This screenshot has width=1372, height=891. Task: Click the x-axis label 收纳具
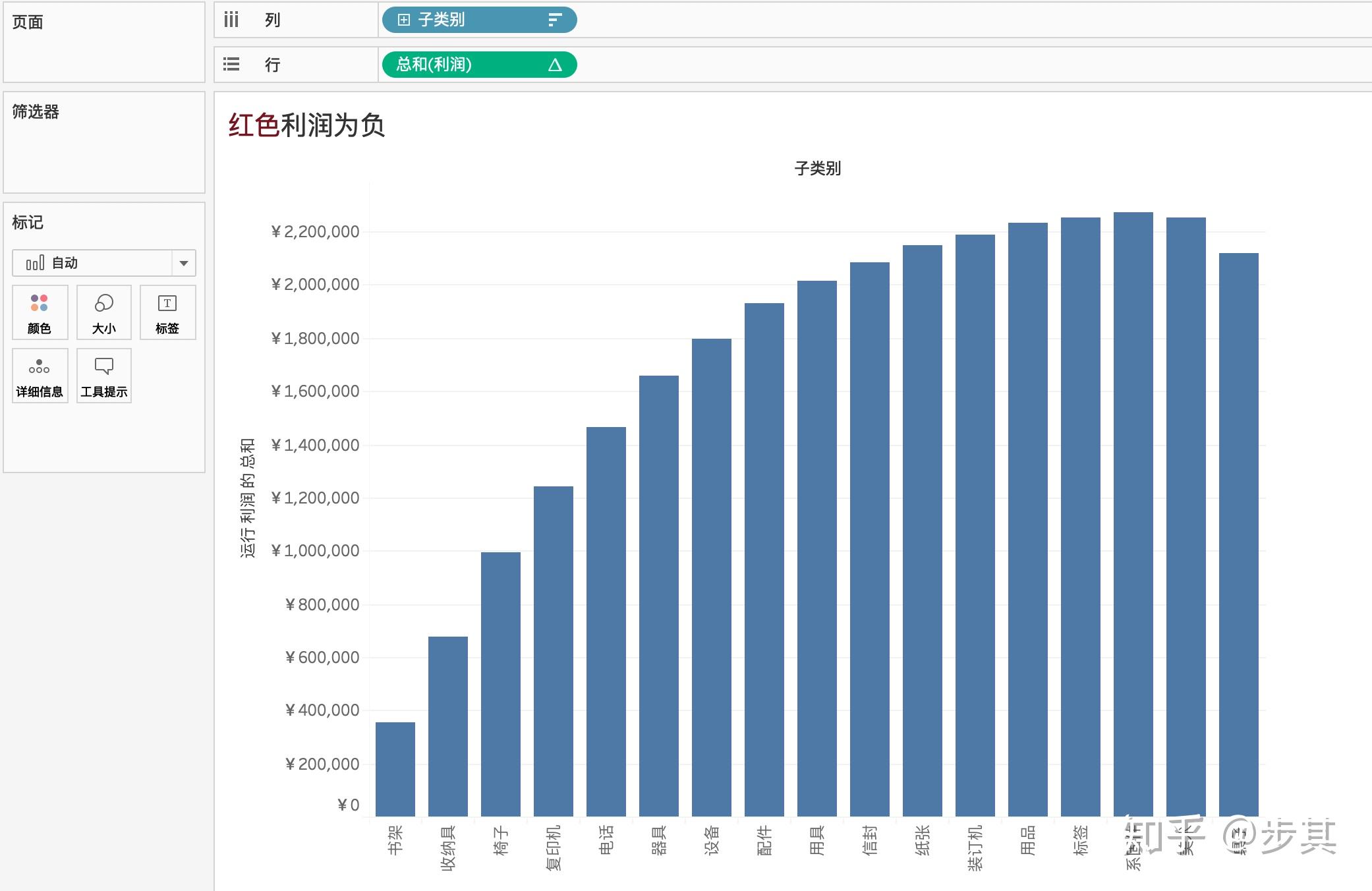(448, 848)
